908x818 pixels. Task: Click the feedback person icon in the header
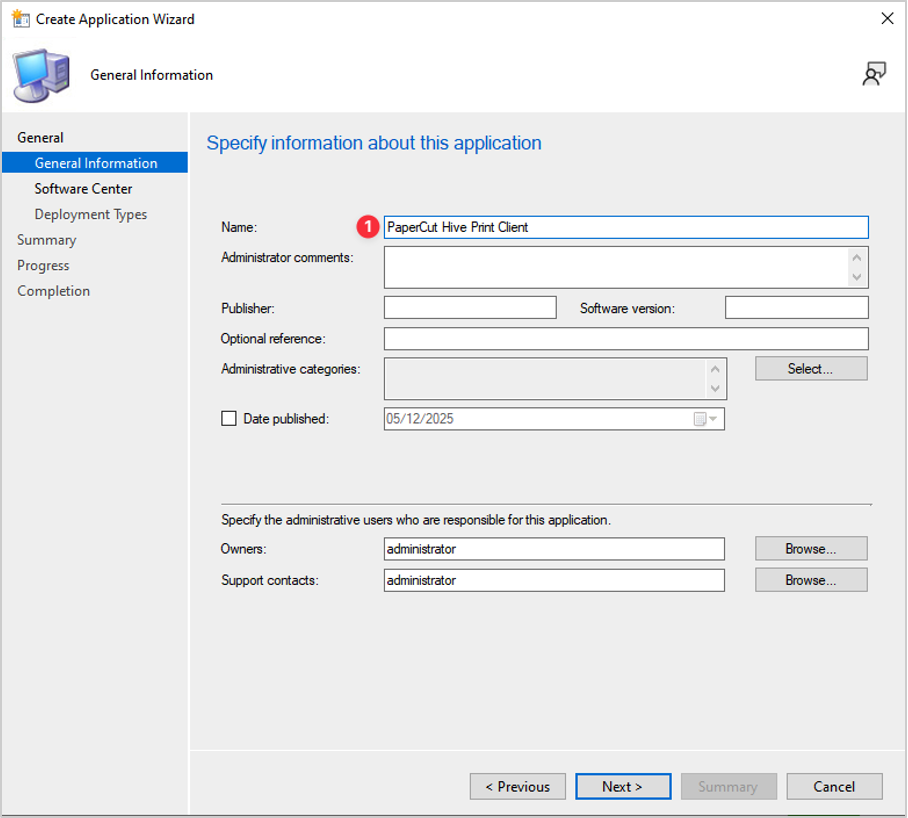(874, 74)
